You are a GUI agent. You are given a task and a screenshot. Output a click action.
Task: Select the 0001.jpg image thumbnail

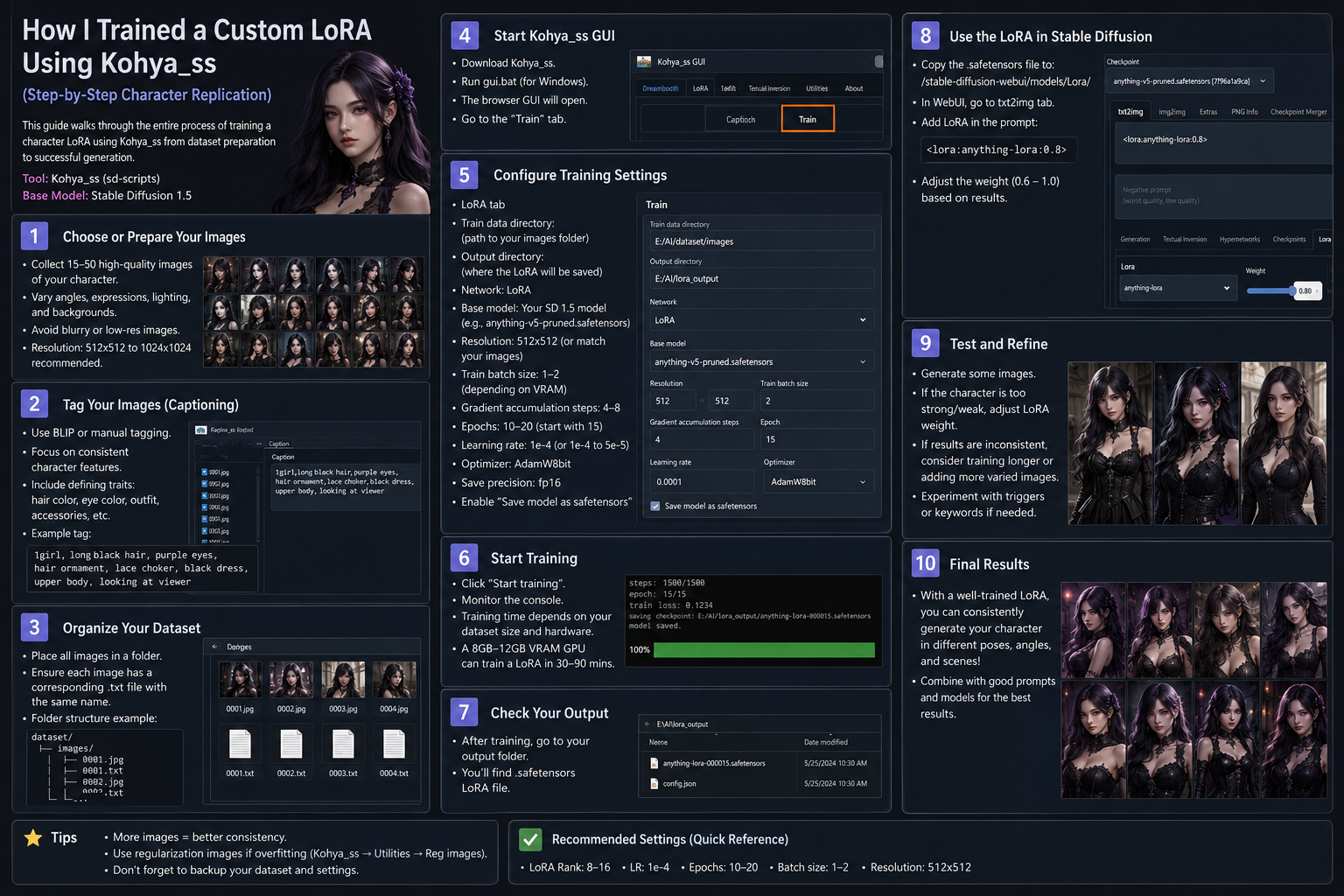point(240,680)
